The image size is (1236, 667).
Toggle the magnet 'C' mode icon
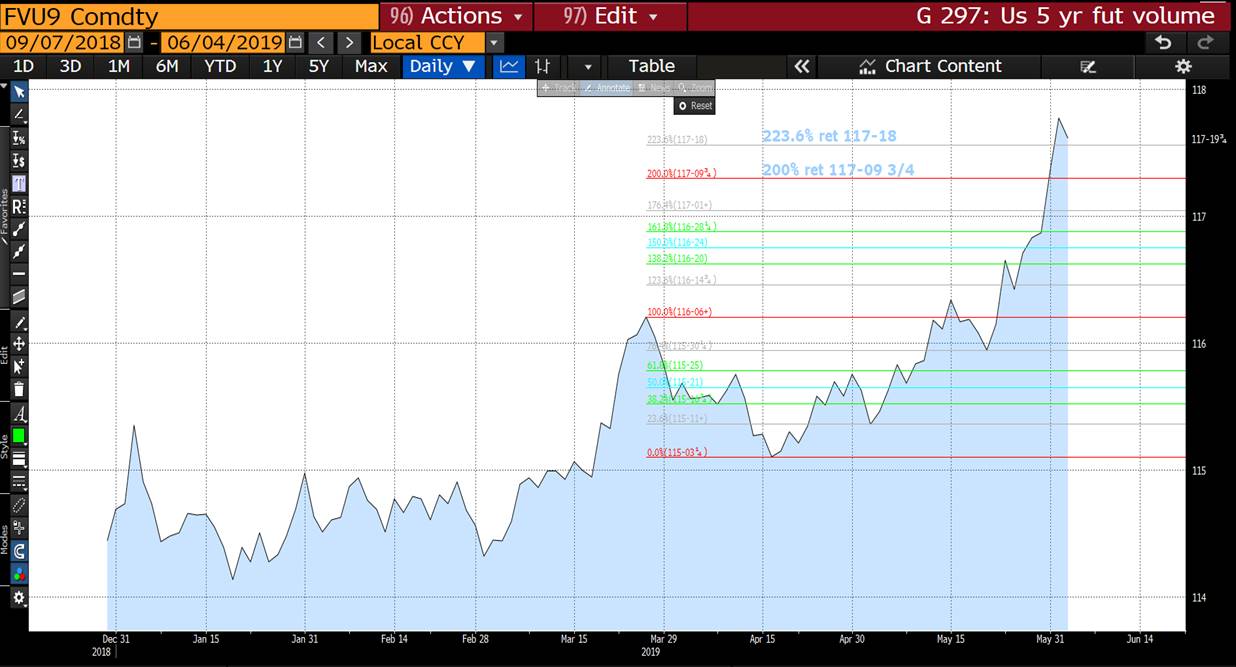(19, 551)
